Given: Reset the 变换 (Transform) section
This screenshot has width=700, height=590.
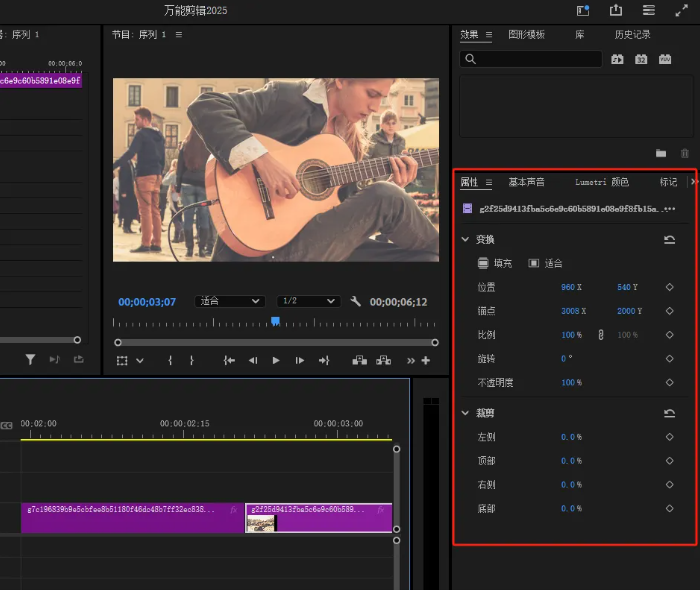Looking at the screenshot, I should [x=669, y=240].
